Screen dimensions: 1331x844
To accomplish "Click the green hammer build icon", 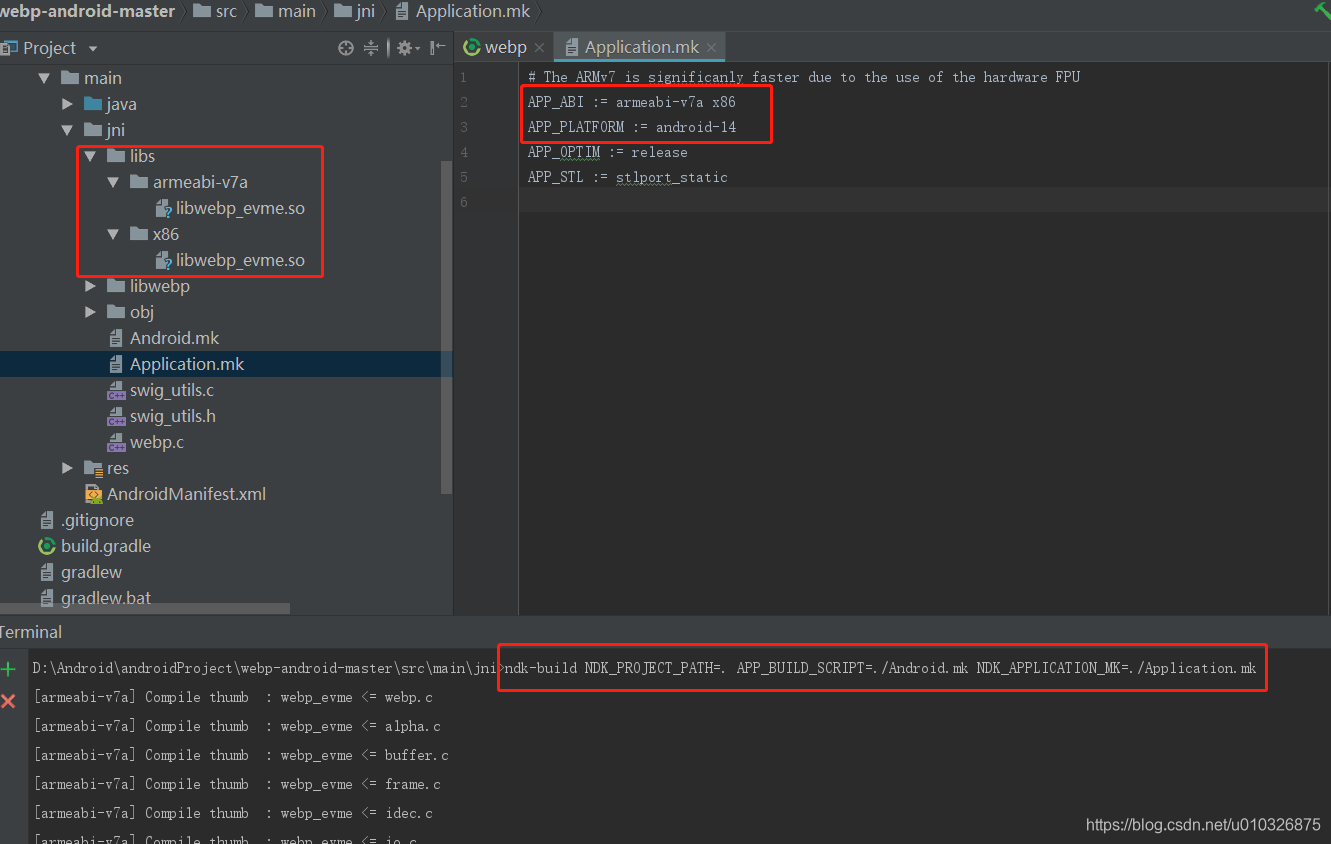I will pyautogui.click(x=1321, y=10).
